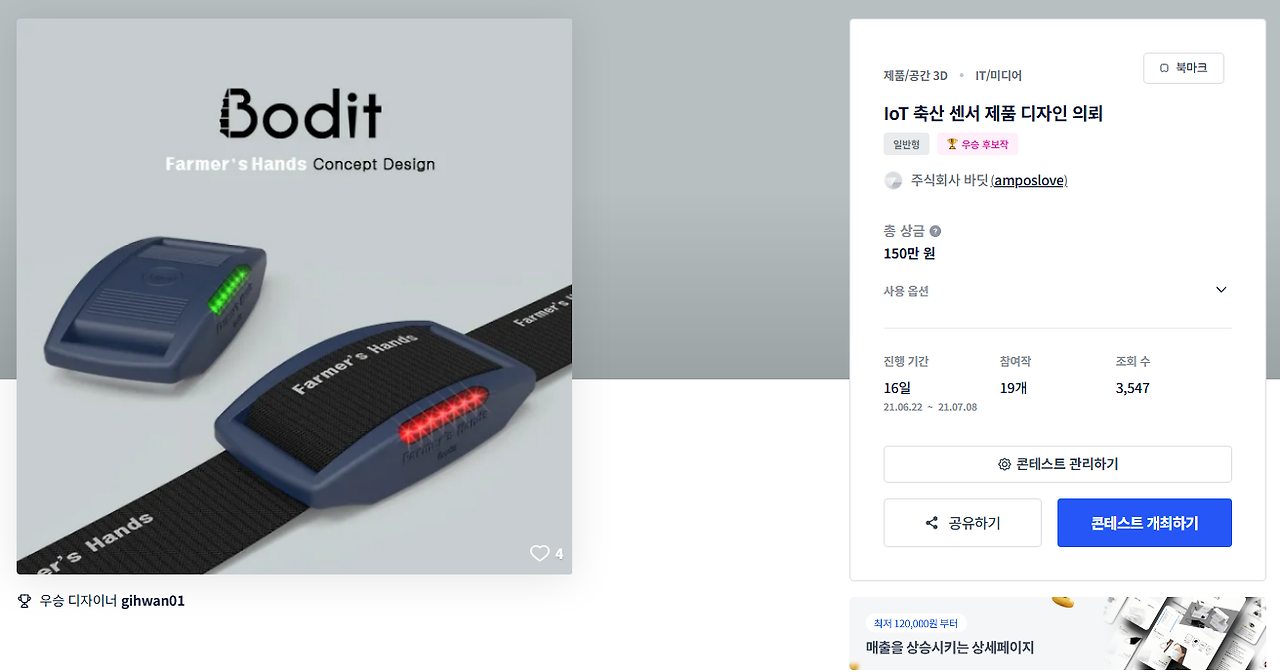
Task: Click the 일반형 tag badge
Action: point(906,144)
